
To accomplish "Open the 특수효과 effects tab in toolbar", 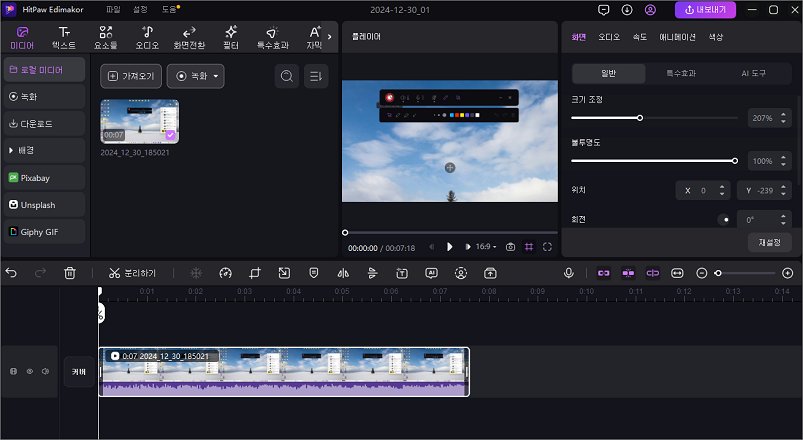I will click(272, 38).
